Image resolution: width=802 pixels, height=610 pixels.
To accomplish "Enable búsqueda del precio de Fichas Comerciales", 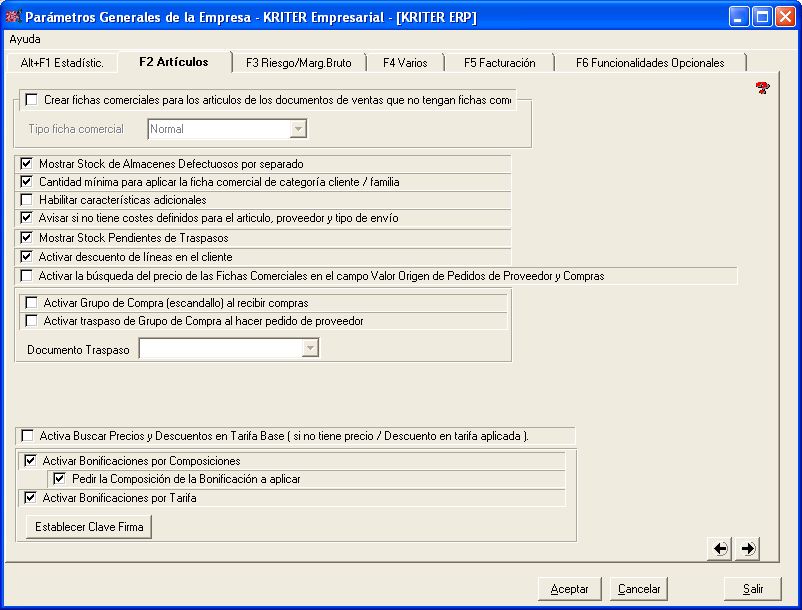I will [27, 276].
